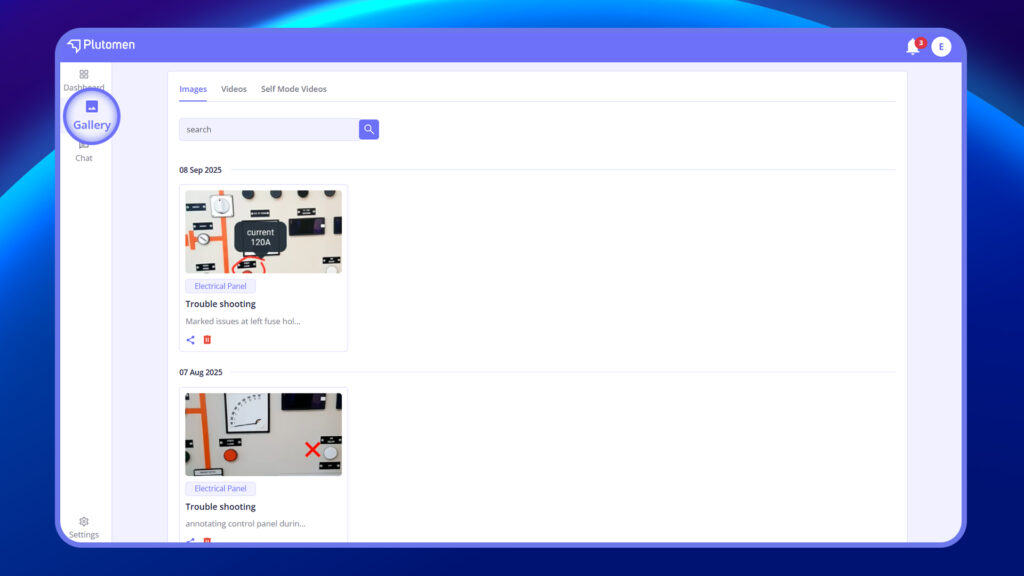Focus the search input field
Screen dimensions: 1024x576
(x=269, y=129)
